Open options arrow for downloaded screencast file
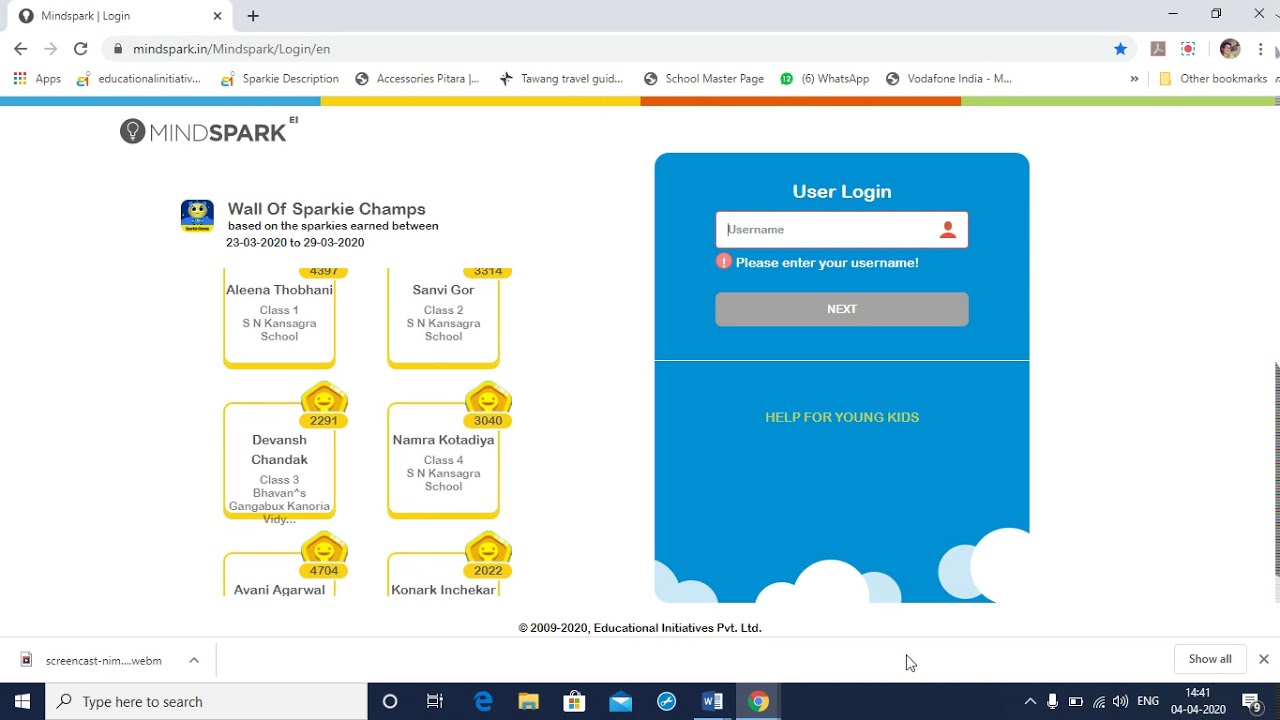Screen dimensions: 1280x720 pyautogui.click(x=194, y=660)
